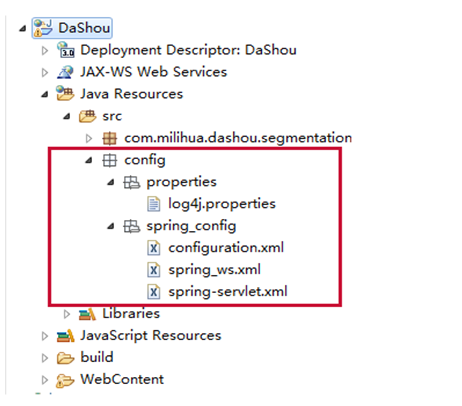
Task: Click the src source folder icon
Action: (x=87, y=116)
